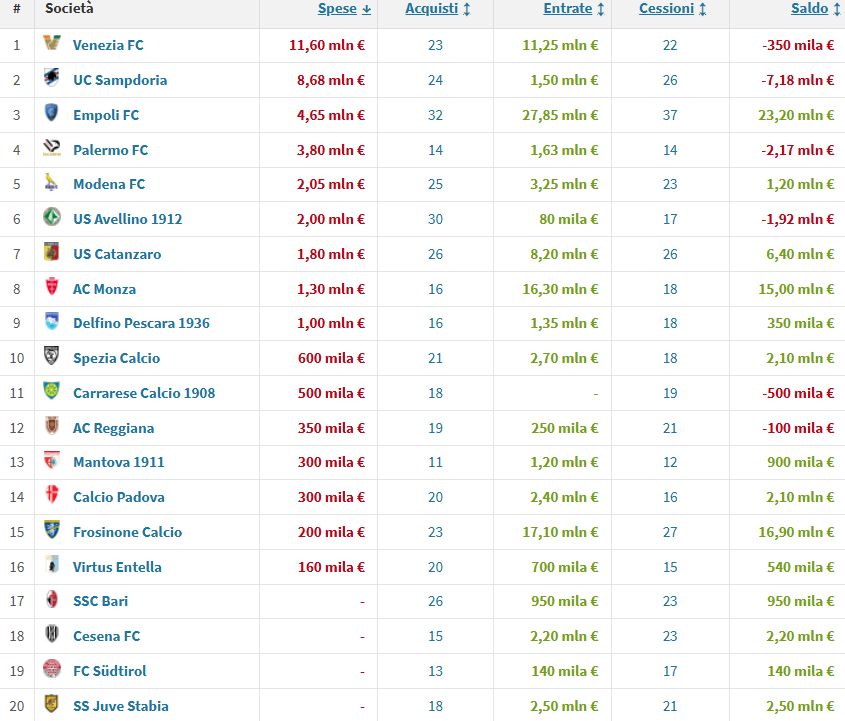The image size is (845, 721).
Task: Open the Virtus Entella club page
Action: (x=117, y=567)
